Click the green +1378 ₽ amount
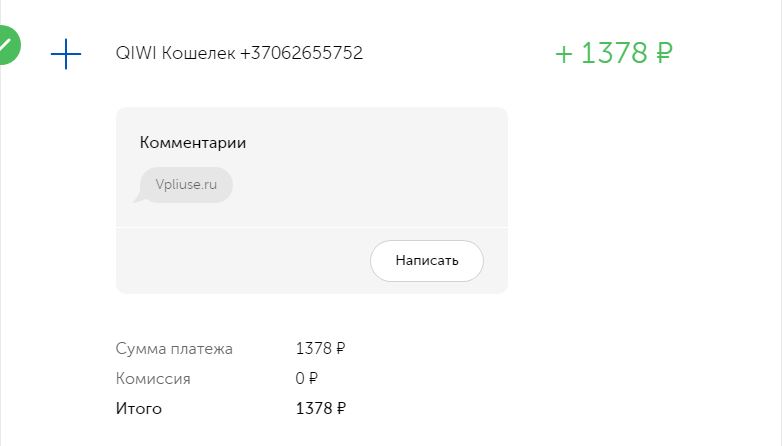 (614, 53)
